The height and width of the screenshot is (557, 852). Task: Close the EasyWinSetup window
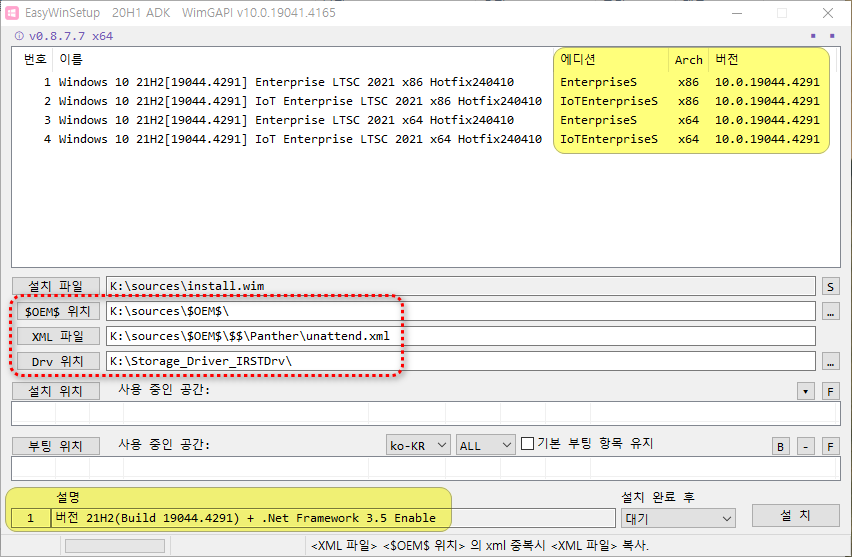tap(828, 13)
